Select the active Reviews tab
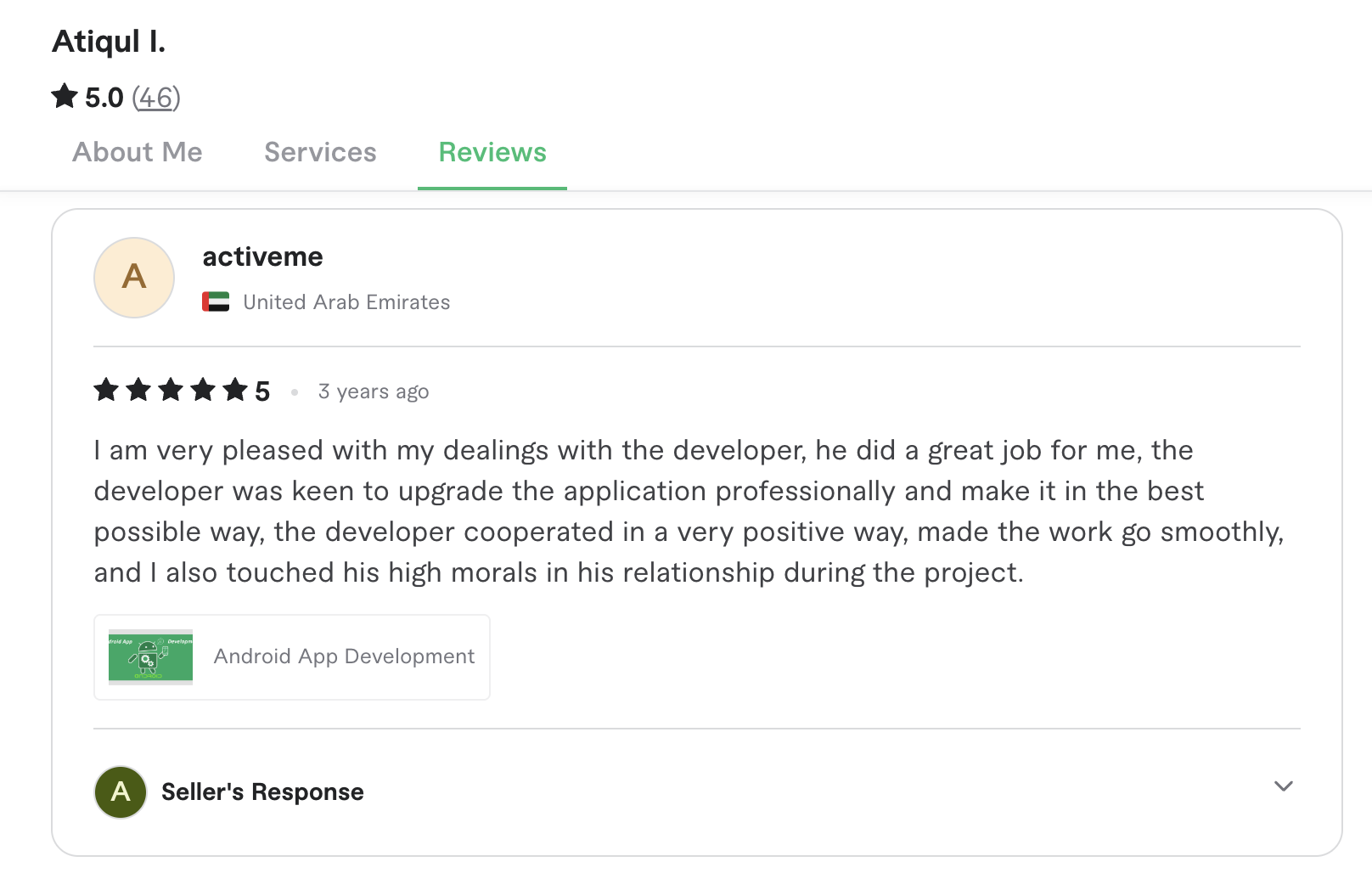 tap(492, 153)
